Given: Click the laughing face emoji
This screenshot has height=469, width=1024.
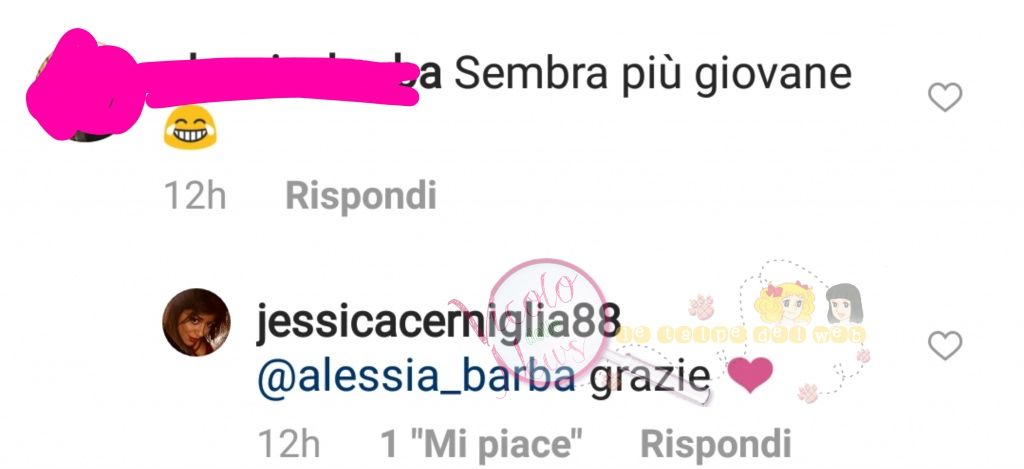Looking at the screenshot, I should coord(189,127).
